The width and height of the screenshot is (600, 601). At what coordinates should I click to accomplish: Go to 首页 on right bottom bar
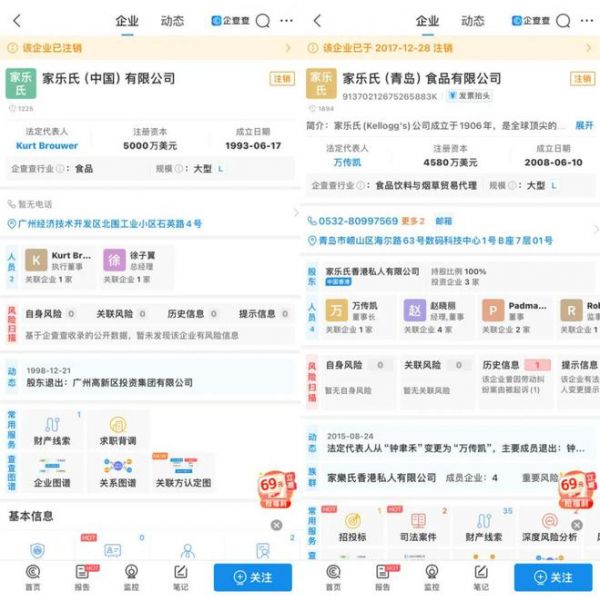(x=333, y=577)
